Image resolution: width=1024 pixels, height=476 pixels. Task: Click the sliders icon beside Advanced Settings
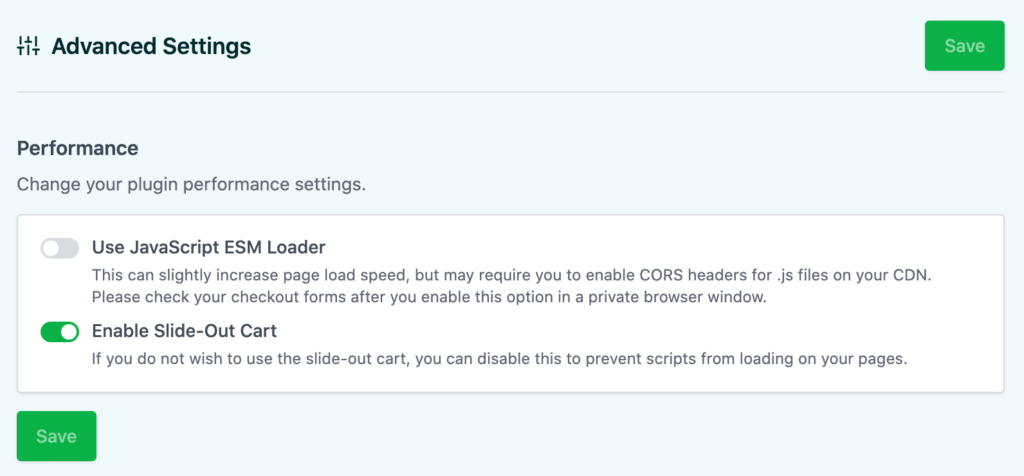tap(29, 46)
